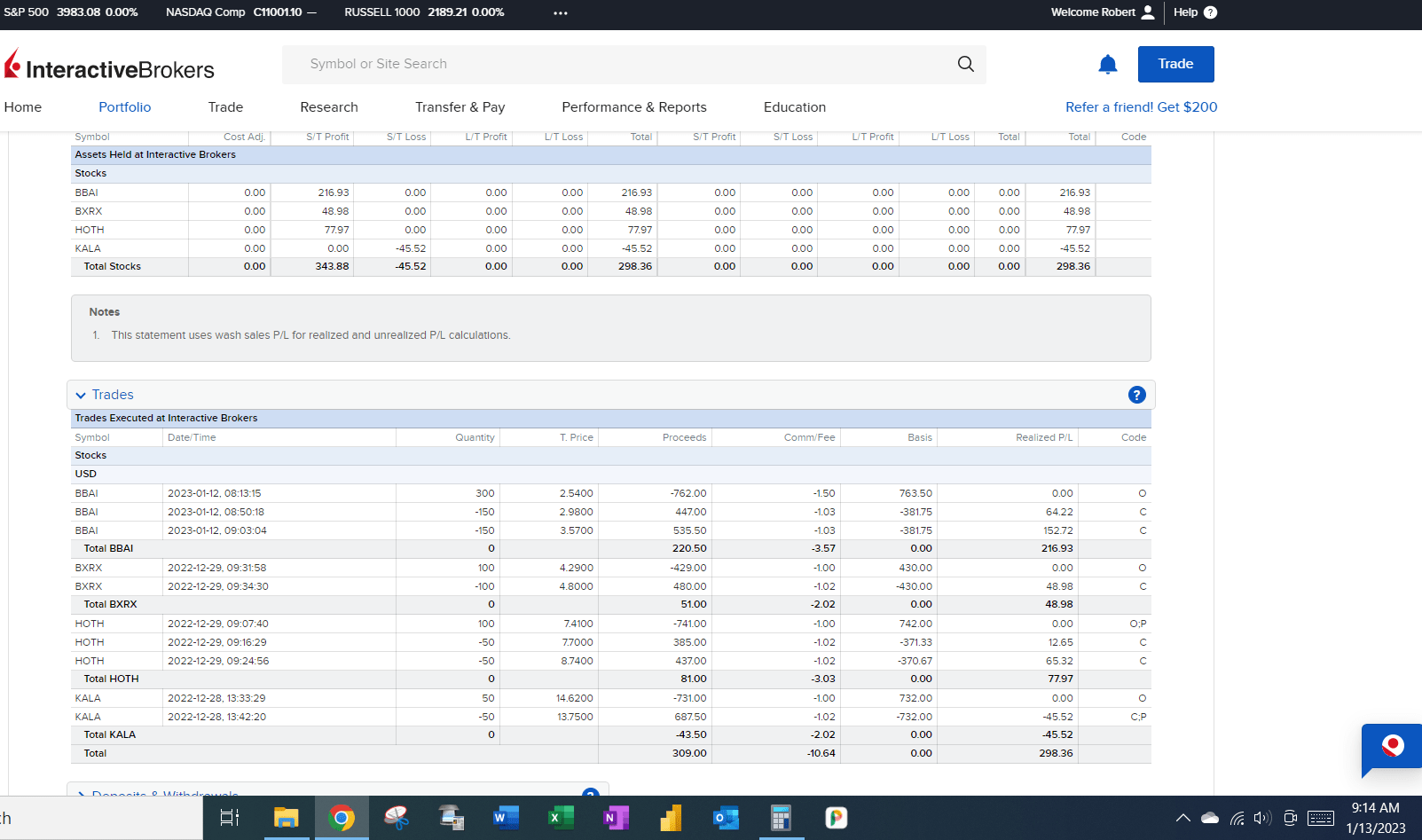Image resolution: width=1422 pixels, height=840 pixels.
Task: Open the live chat support widget
Action: 1392,747
